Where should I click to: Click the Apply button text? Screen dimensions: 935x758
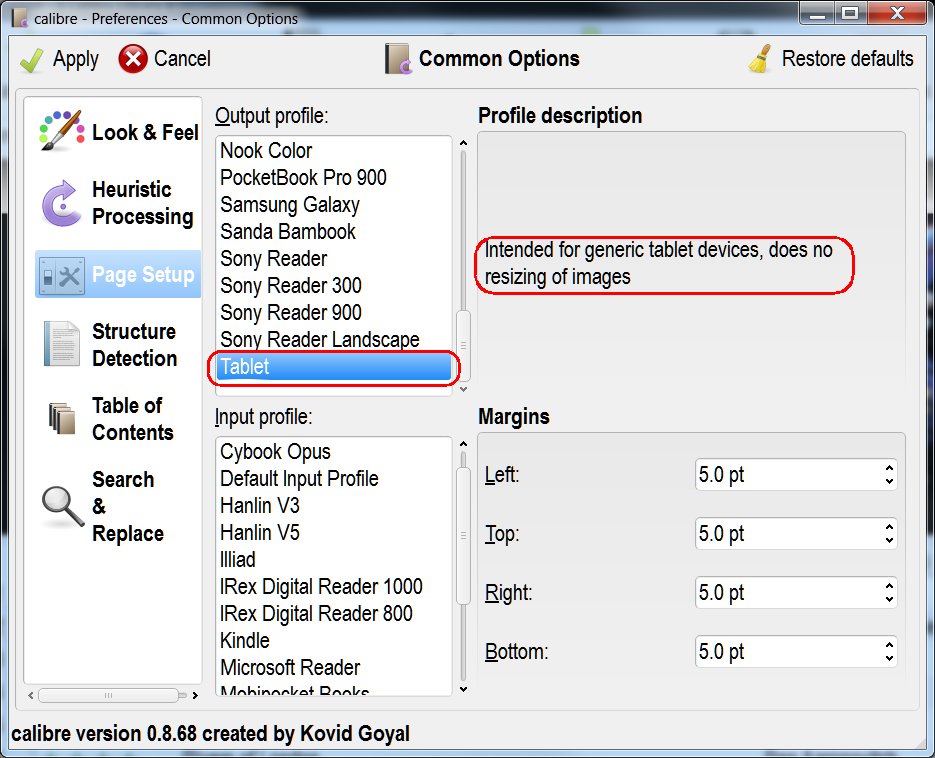(x=76, y=59)
